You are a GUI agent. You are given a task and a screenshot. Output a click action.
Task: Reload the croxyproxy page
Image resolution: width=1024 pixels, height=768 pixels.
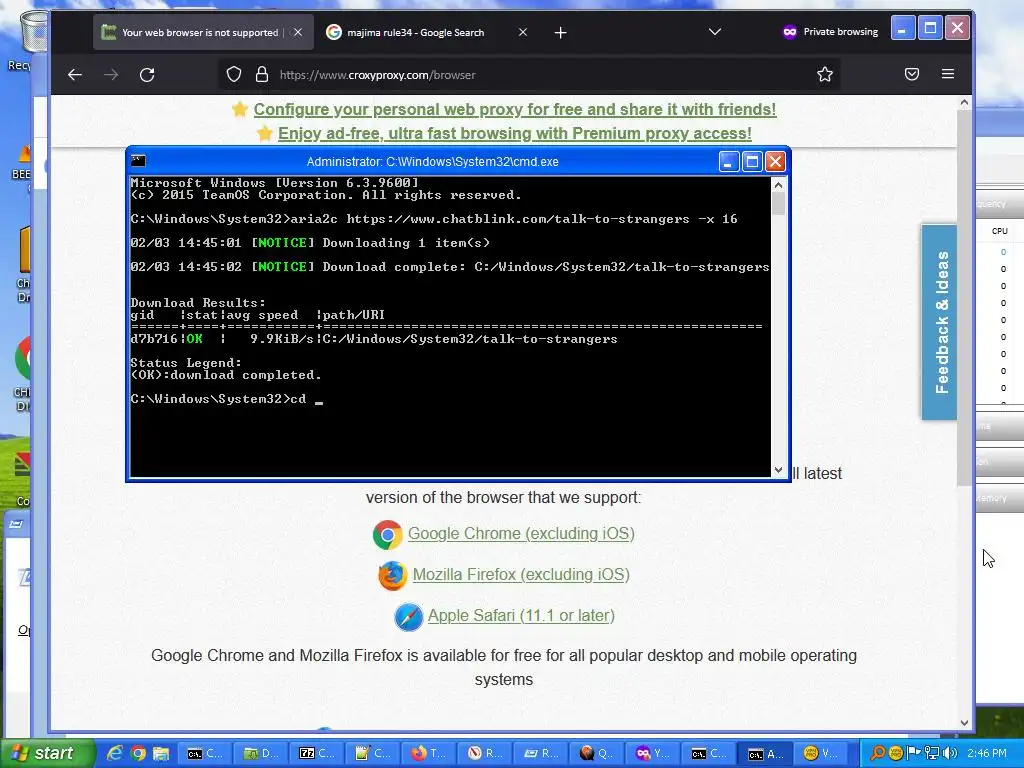(147, 74)
